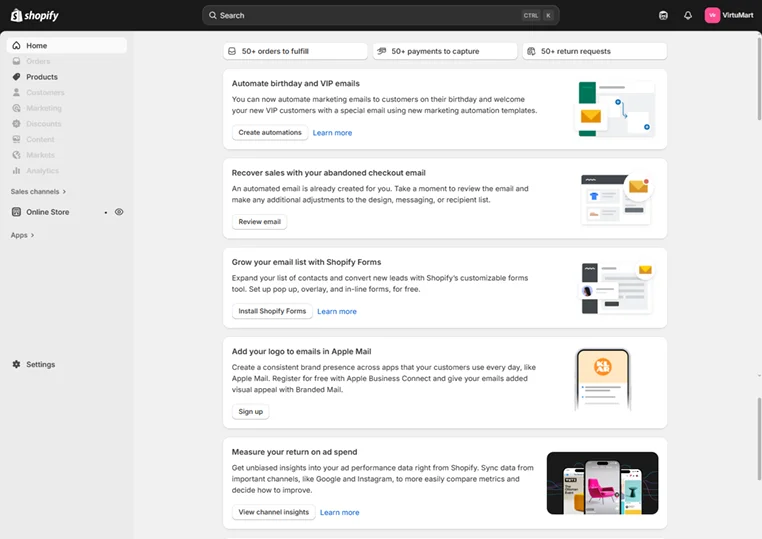Screen dimensions: 762x539
Task: Open the notifications bell icon
Action: (688, 15)
